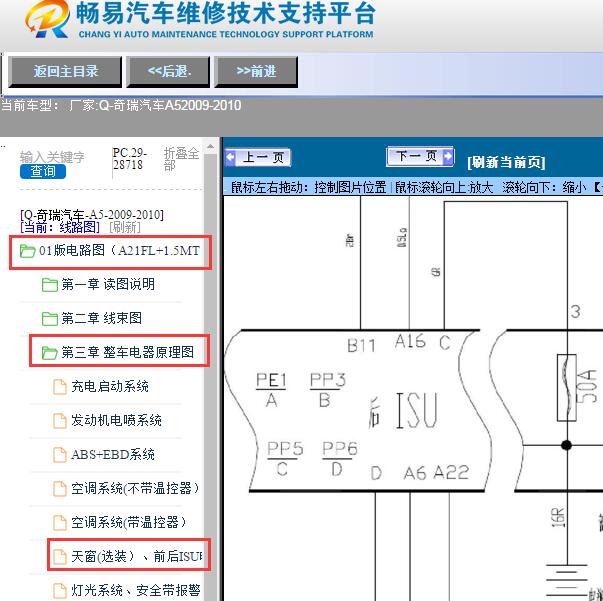The image size is (603, 601).
Task: Click the 刷新 link in sidebar
Action: [125, 227]
